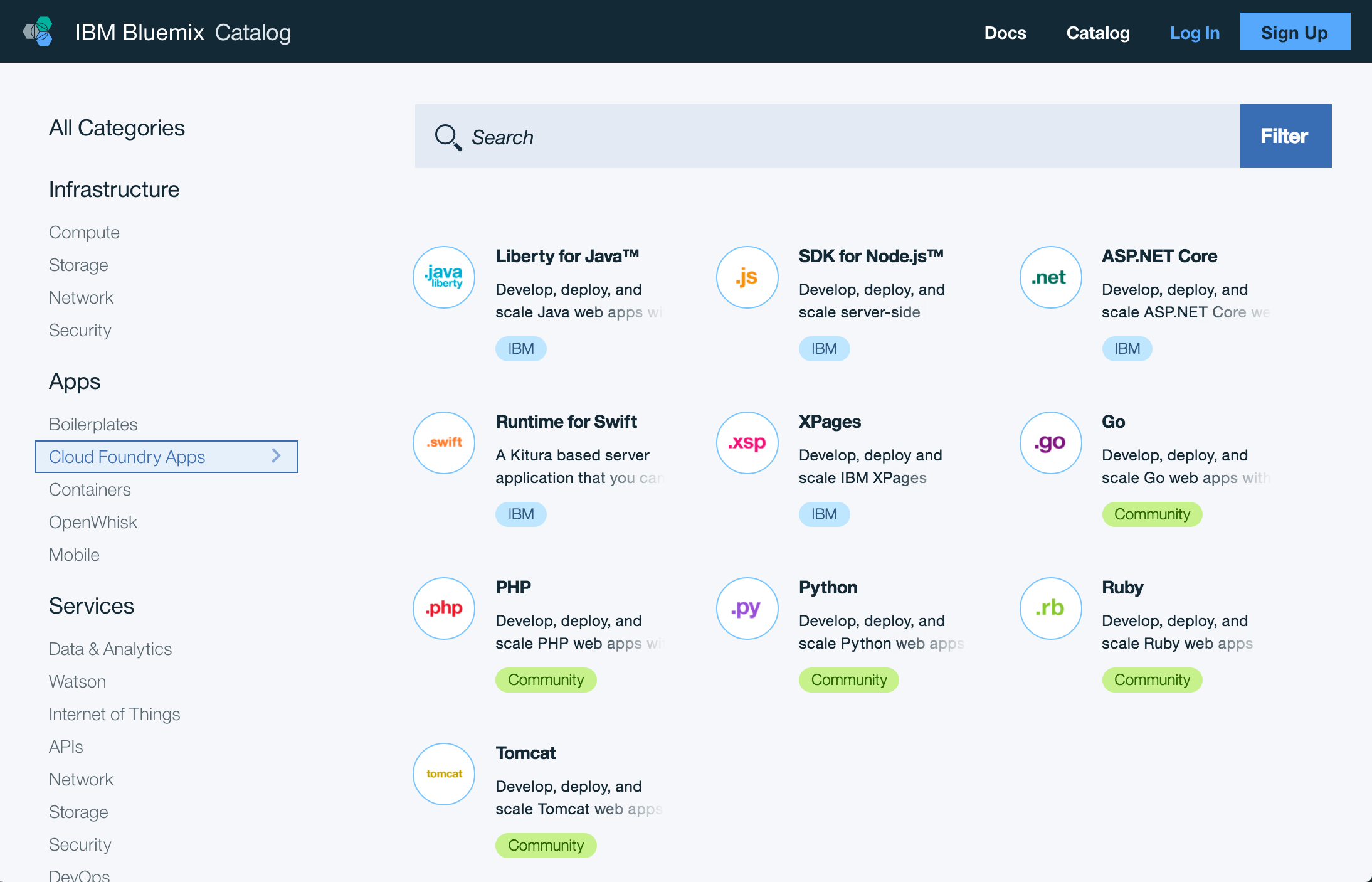Select Watson in Services sidebar

[78, 681]
